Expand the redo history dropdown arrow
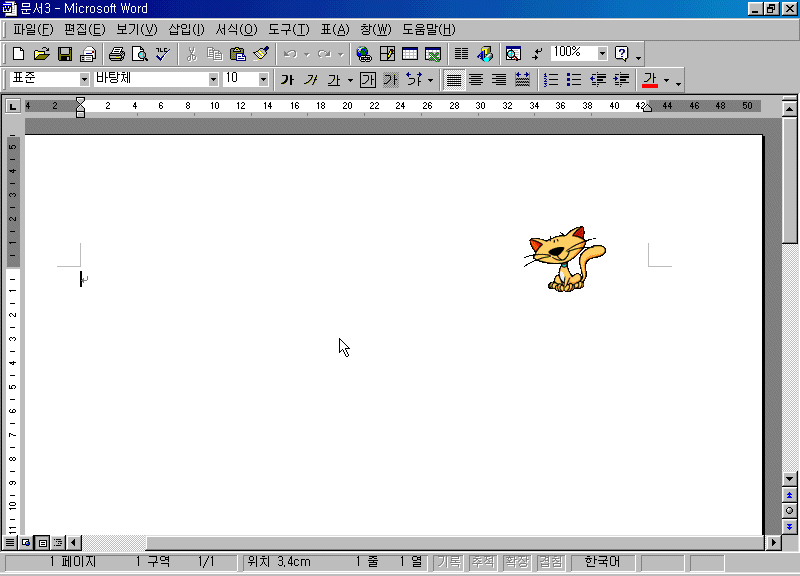Screen dimensions: 800x576 pyautogui.click(x=340, y=54)
